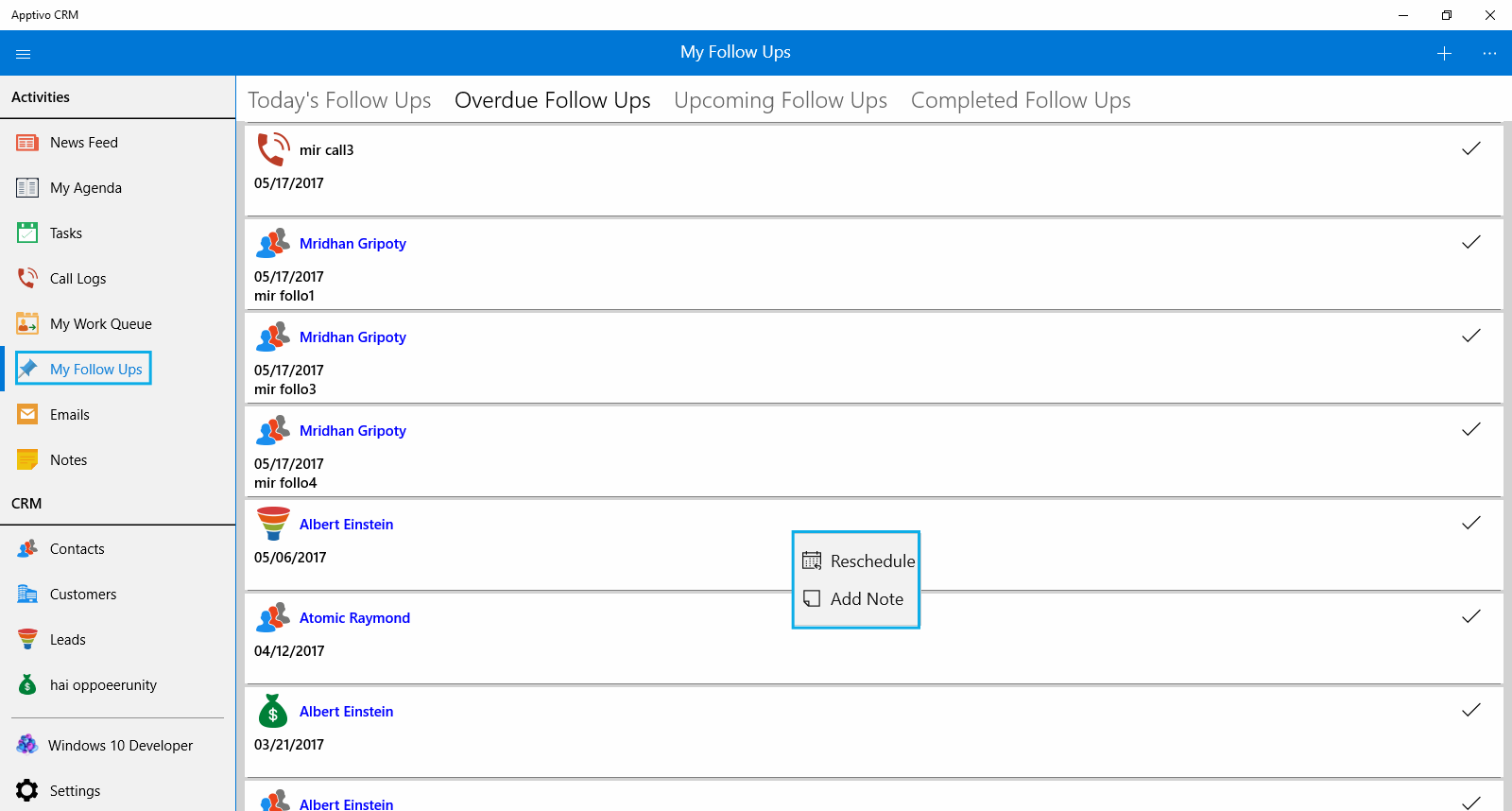Go to Call Logs in sidebar
1512x811 pixels.
tap(77, 279)
